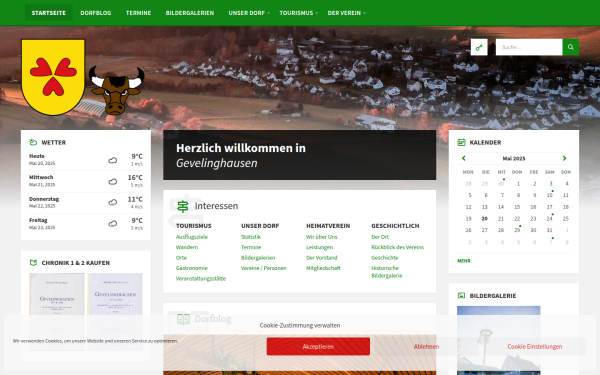Click the green search magnifier button
The height and width of the screenshot is (375, 600).
[571, 47]
